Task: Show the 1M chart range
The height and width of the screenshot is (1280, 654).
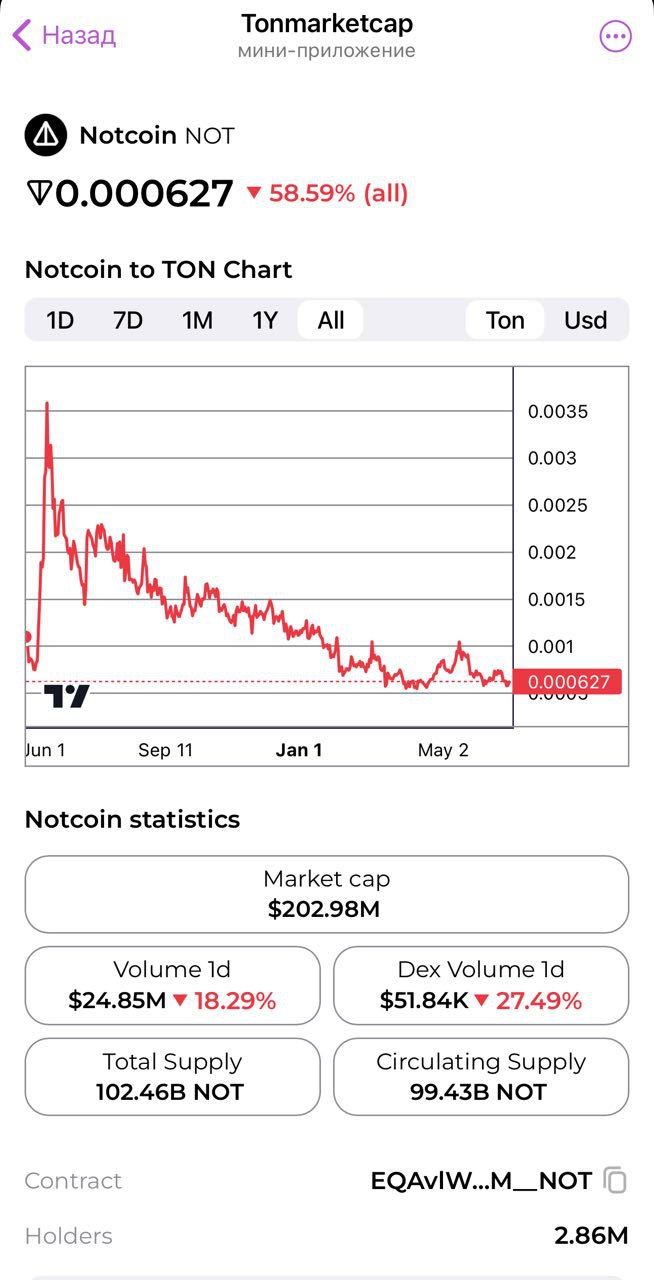Action: click(197, 321)
